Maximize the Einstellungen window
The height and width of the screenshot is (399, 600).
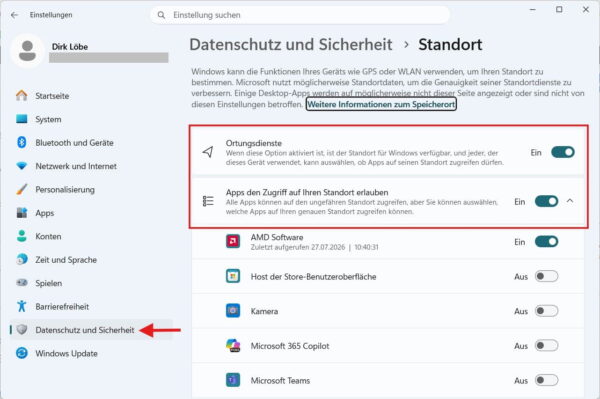559,10
